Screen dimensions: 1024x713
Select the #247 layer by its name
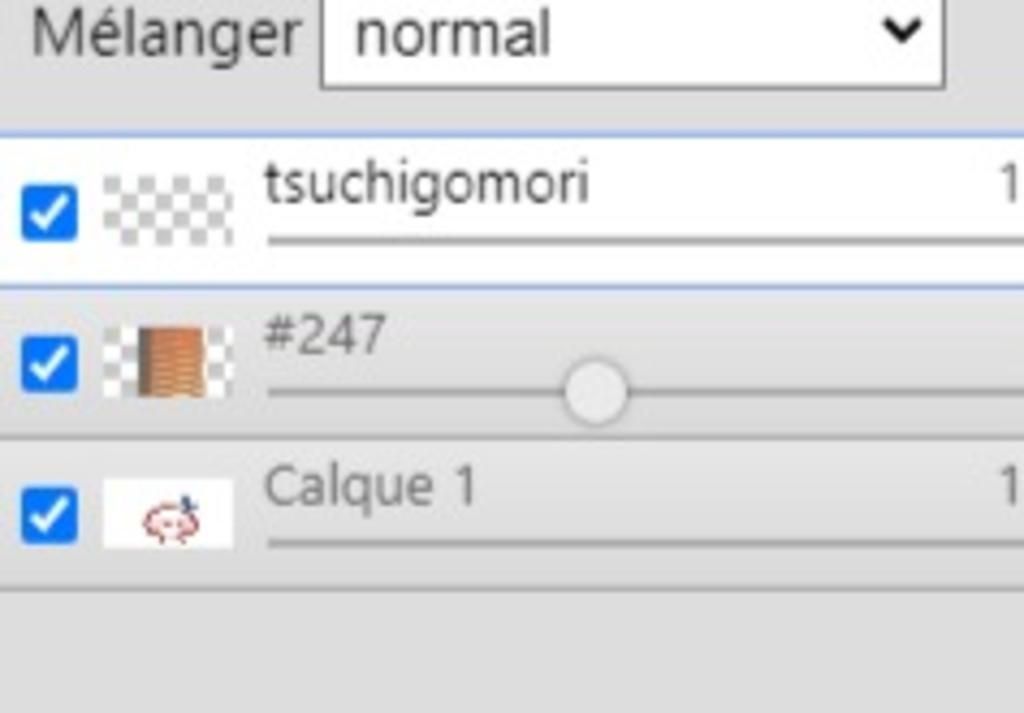click(x=324, y=334)
